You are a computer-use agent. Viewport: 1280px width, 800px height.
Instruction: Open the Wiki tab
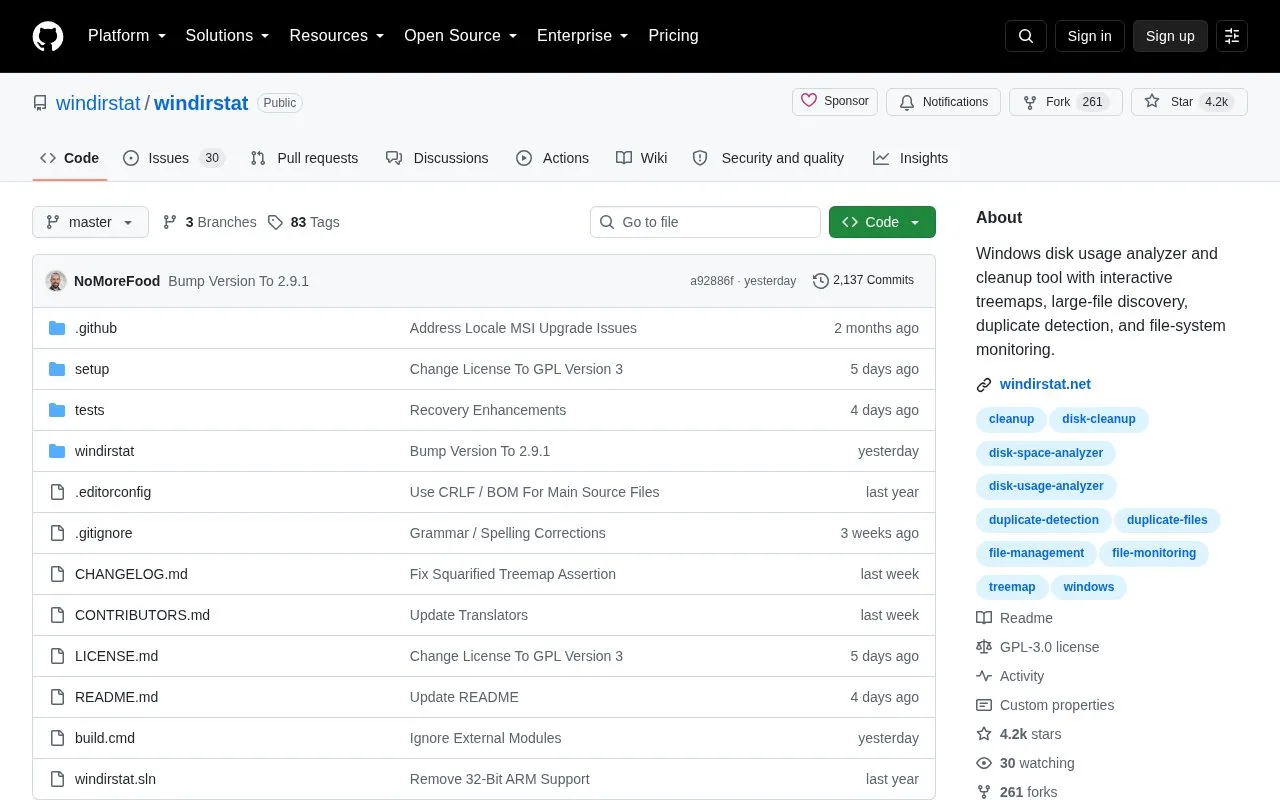click(641, 158)
